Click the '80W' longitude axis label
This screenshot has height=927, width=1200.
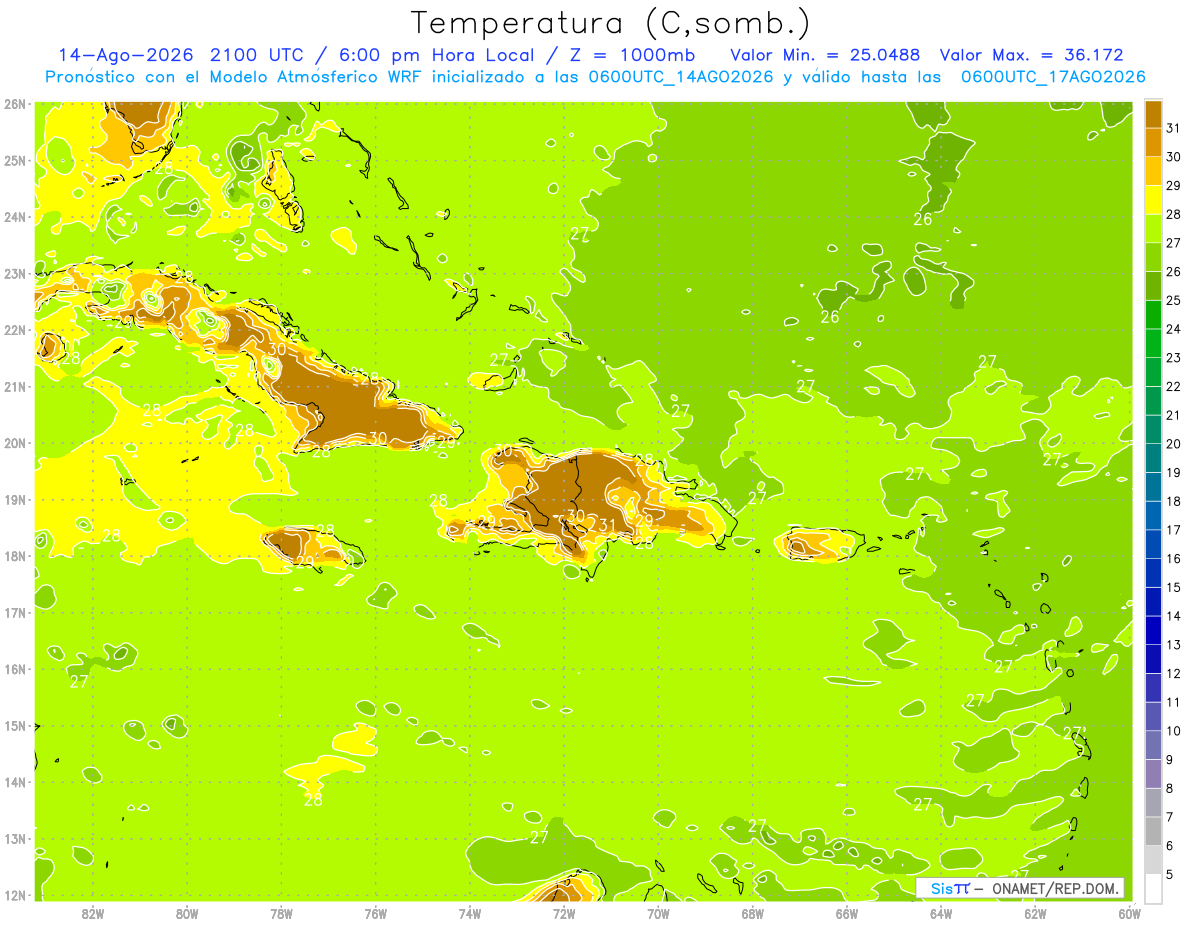click(x=186, y=913)
